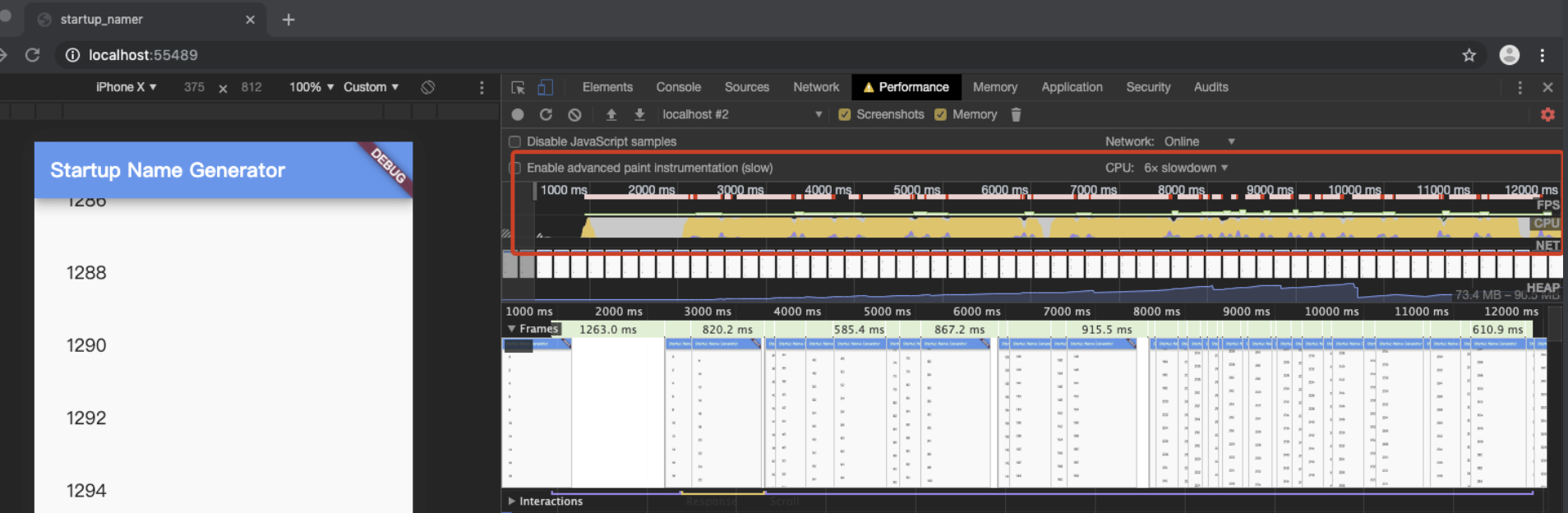Start profiling and reload page

pos(546,114)
